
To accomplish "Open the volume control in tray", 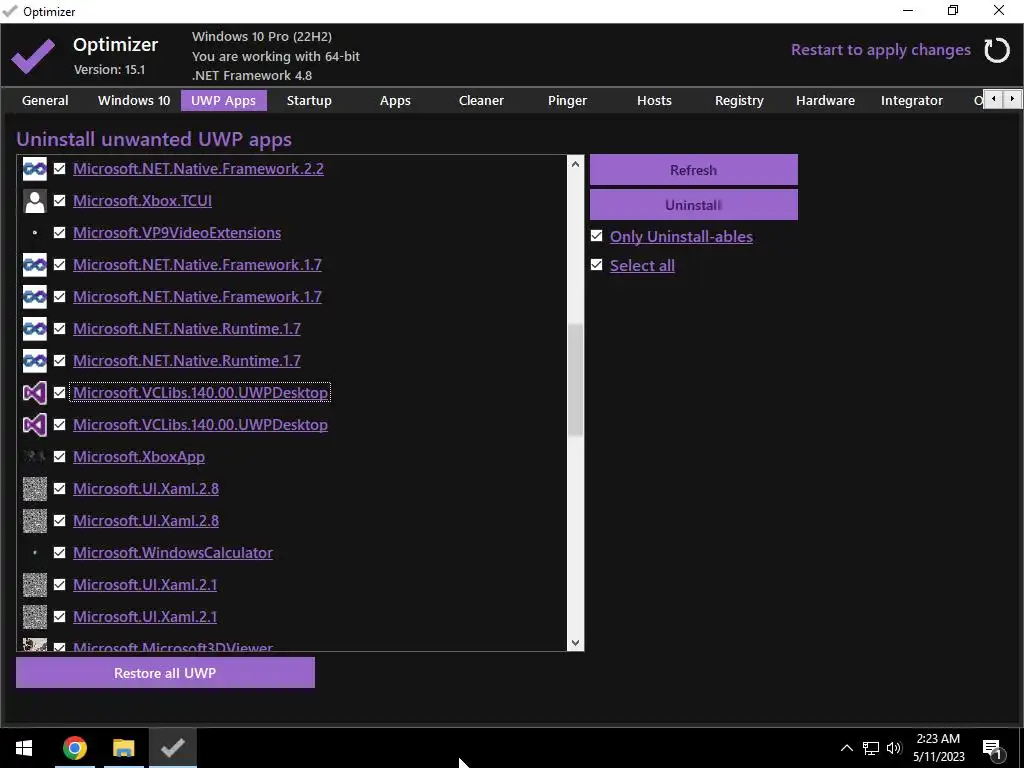I will [893, 748].
